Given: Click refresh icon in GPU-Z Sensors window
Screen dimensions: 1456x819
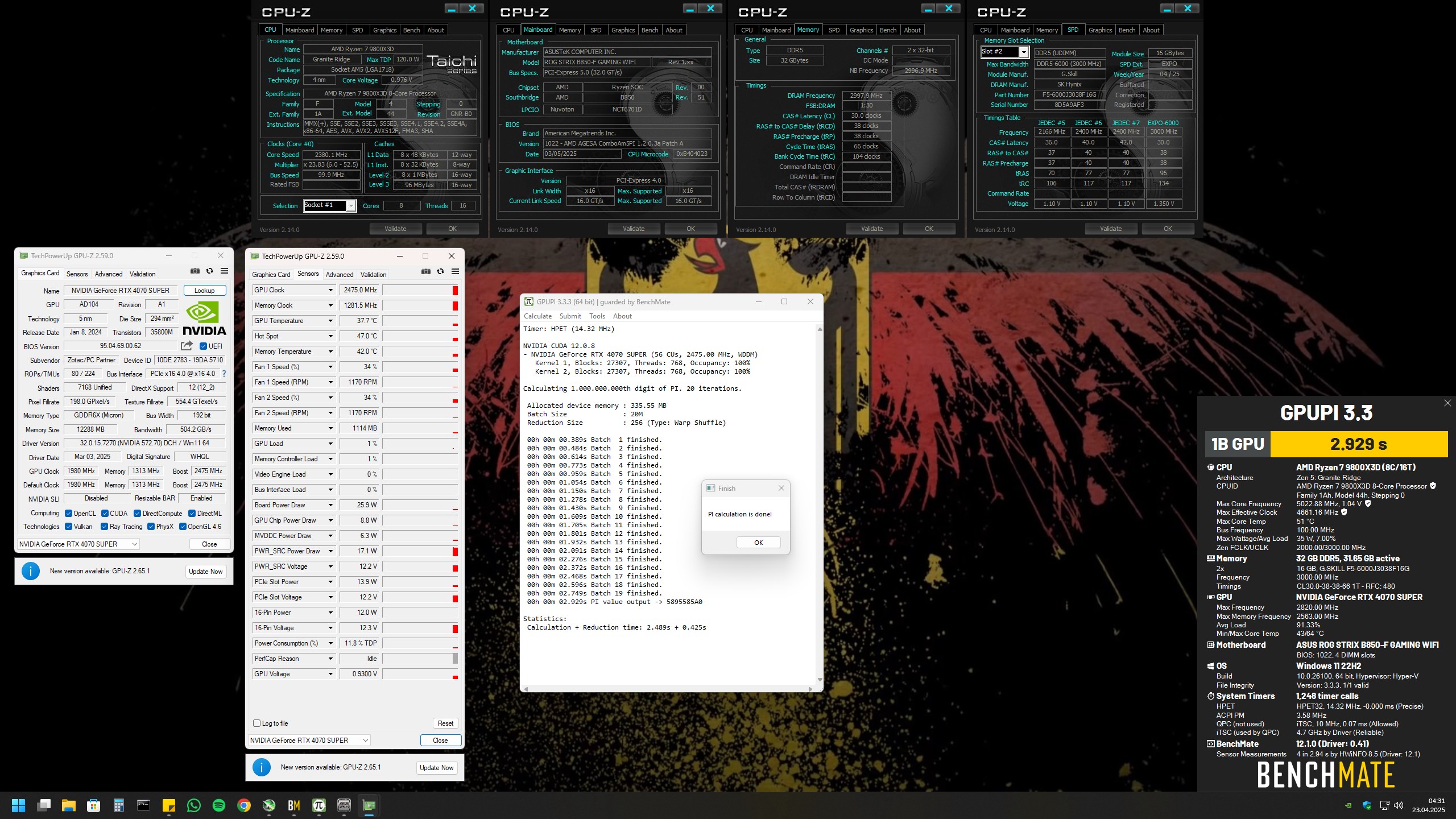Looking at the screenshot, I should point(441,272).
